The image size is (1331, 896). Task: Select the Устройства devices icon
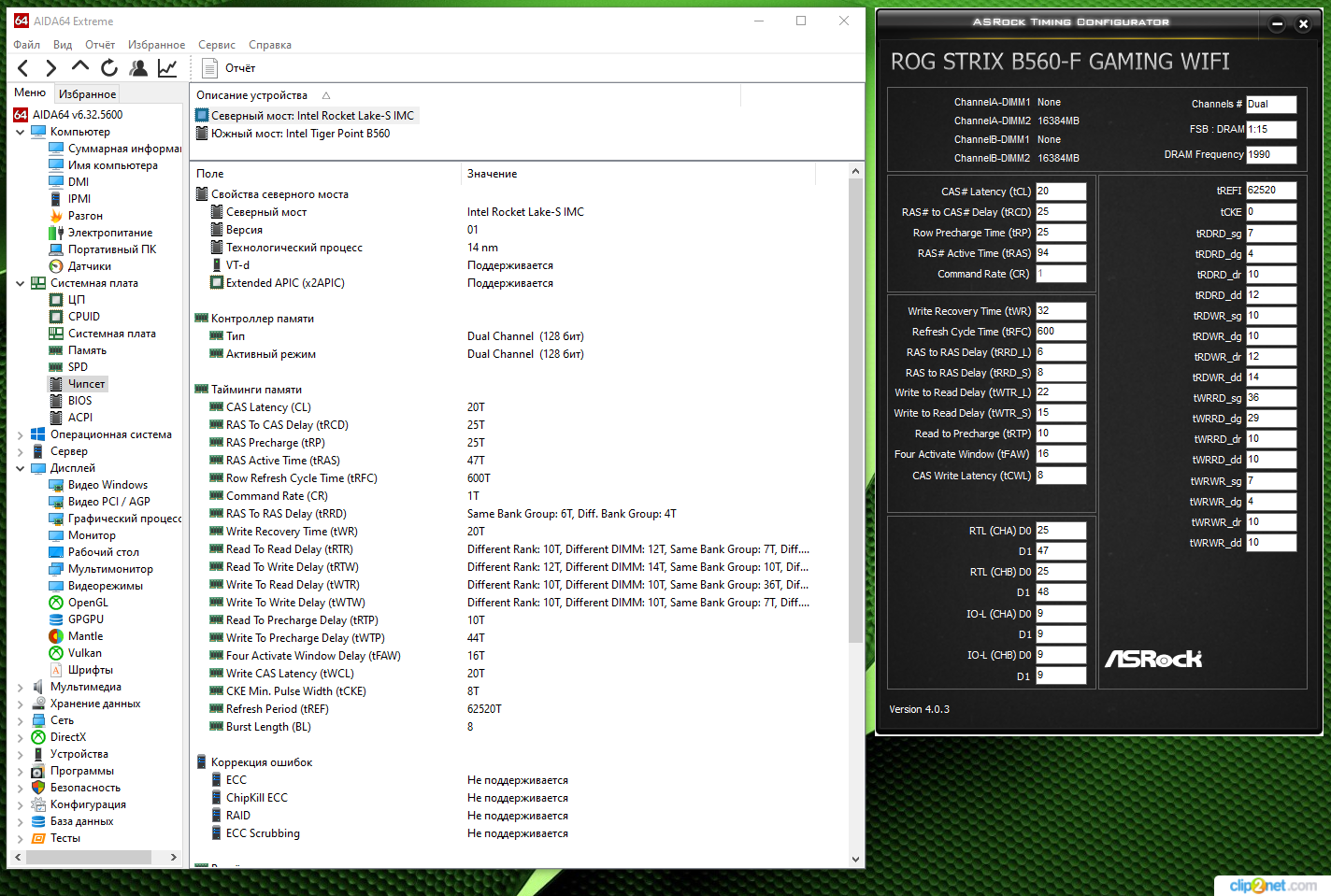point(38,754)
